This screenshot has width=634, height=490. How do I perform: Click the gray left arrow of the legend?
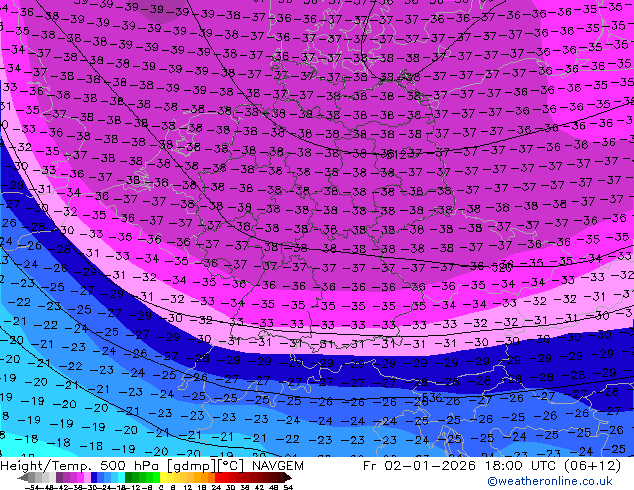(23, 477)
